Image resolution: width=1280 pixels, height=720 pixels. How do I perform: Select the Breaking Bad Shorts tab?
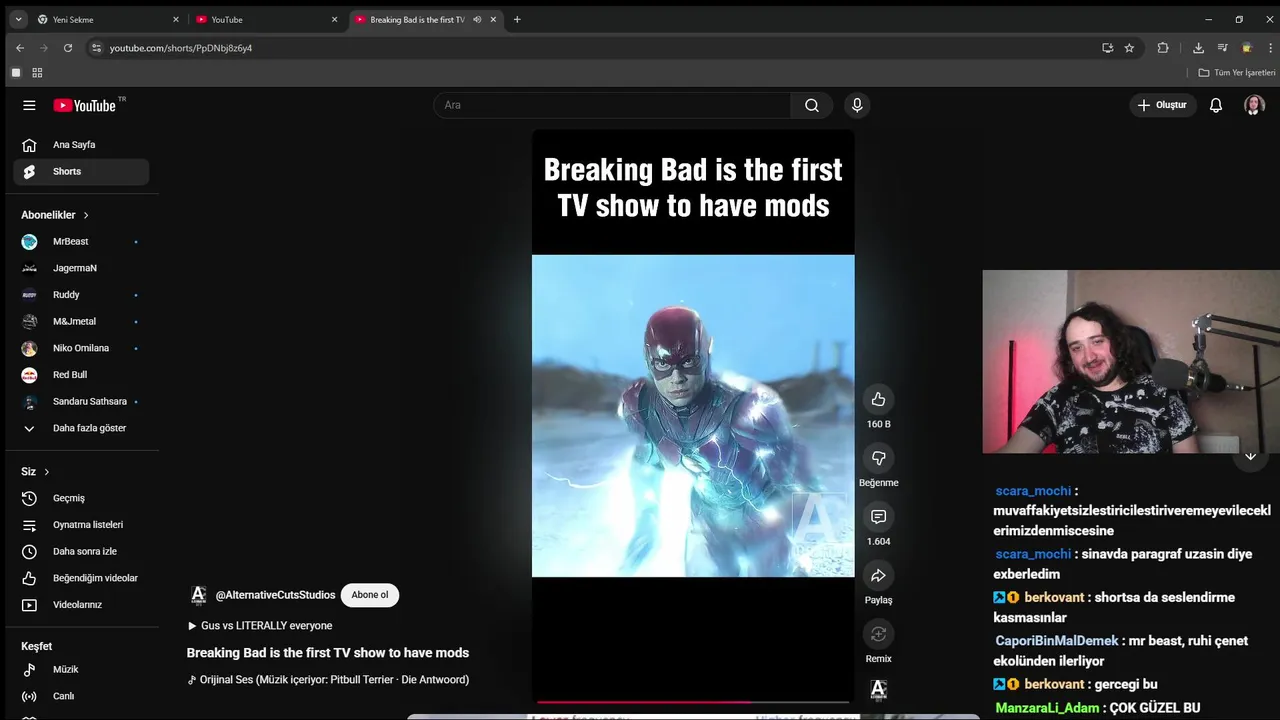tap(417, 19)
